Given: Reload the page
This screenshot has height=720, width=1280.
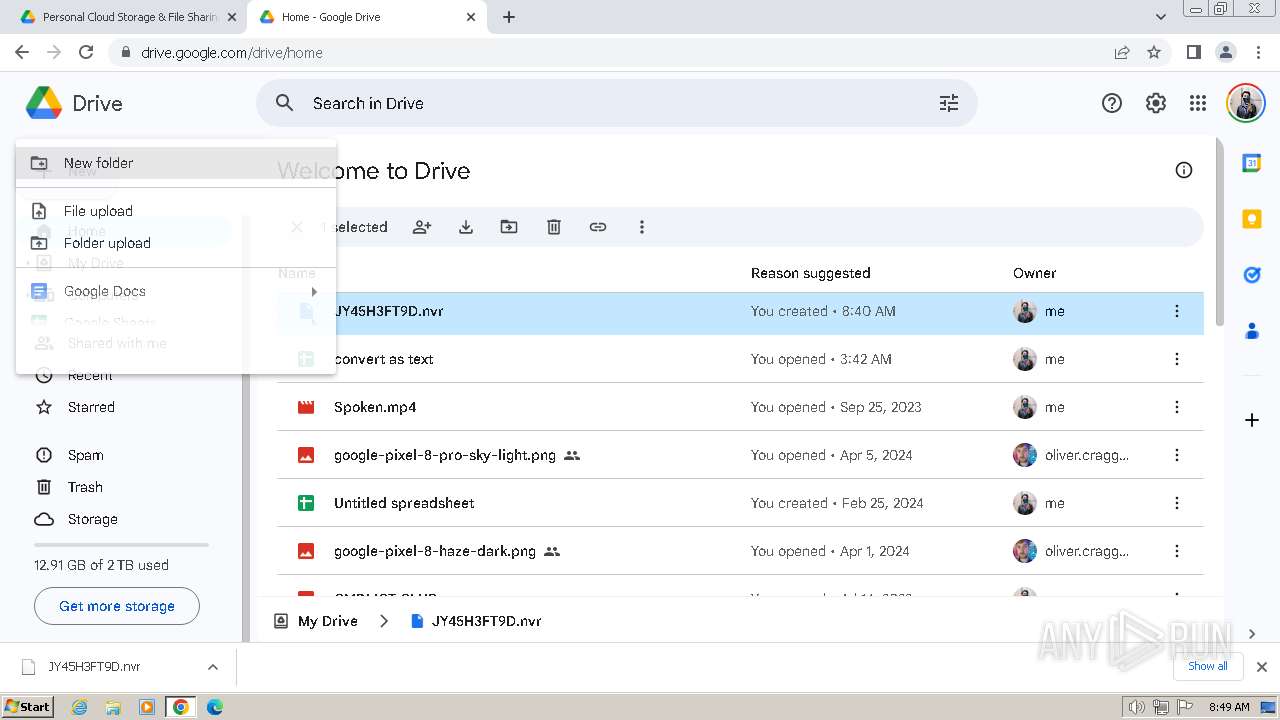Looking at the screenshot, I should [86, 52].
